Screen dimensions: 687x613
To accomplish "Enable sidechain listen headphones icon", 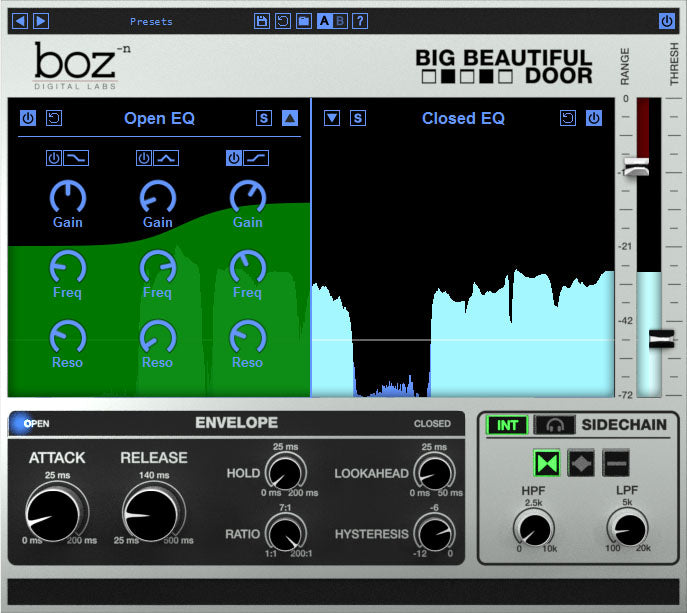I will click(x=555, y=425).
